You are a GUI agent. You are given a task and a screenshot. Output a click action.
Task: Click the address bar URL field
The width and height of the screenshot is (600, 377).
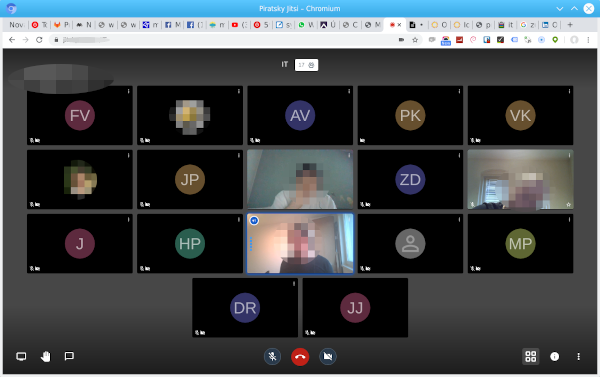click(226, 40)
